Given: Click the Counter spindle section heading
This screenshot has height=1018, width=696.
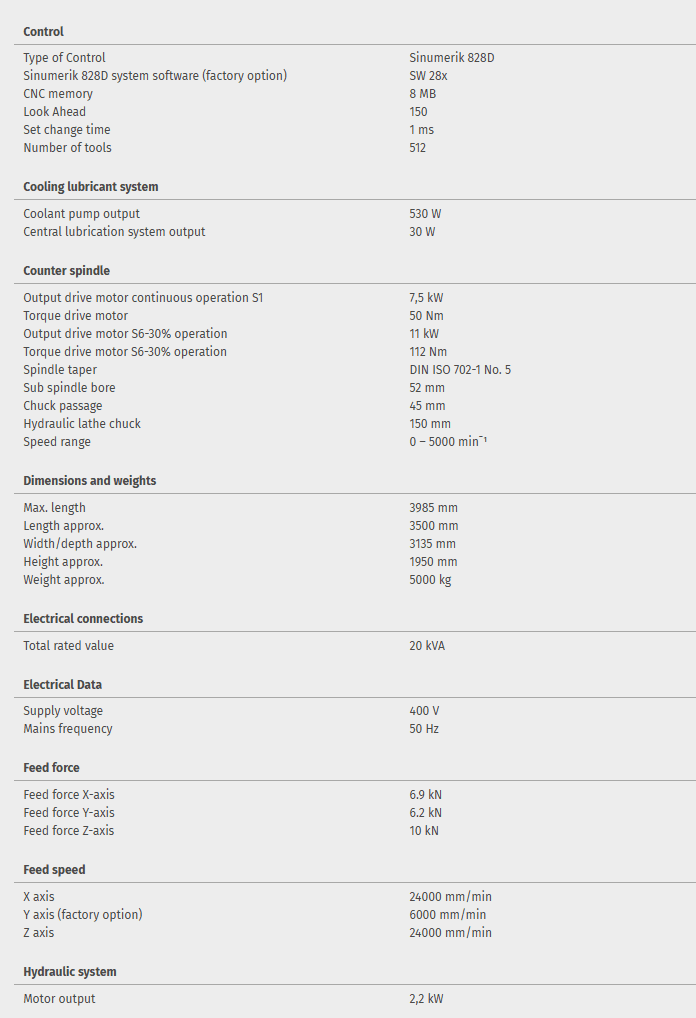Looking at the screenshot, I should 66,271.
